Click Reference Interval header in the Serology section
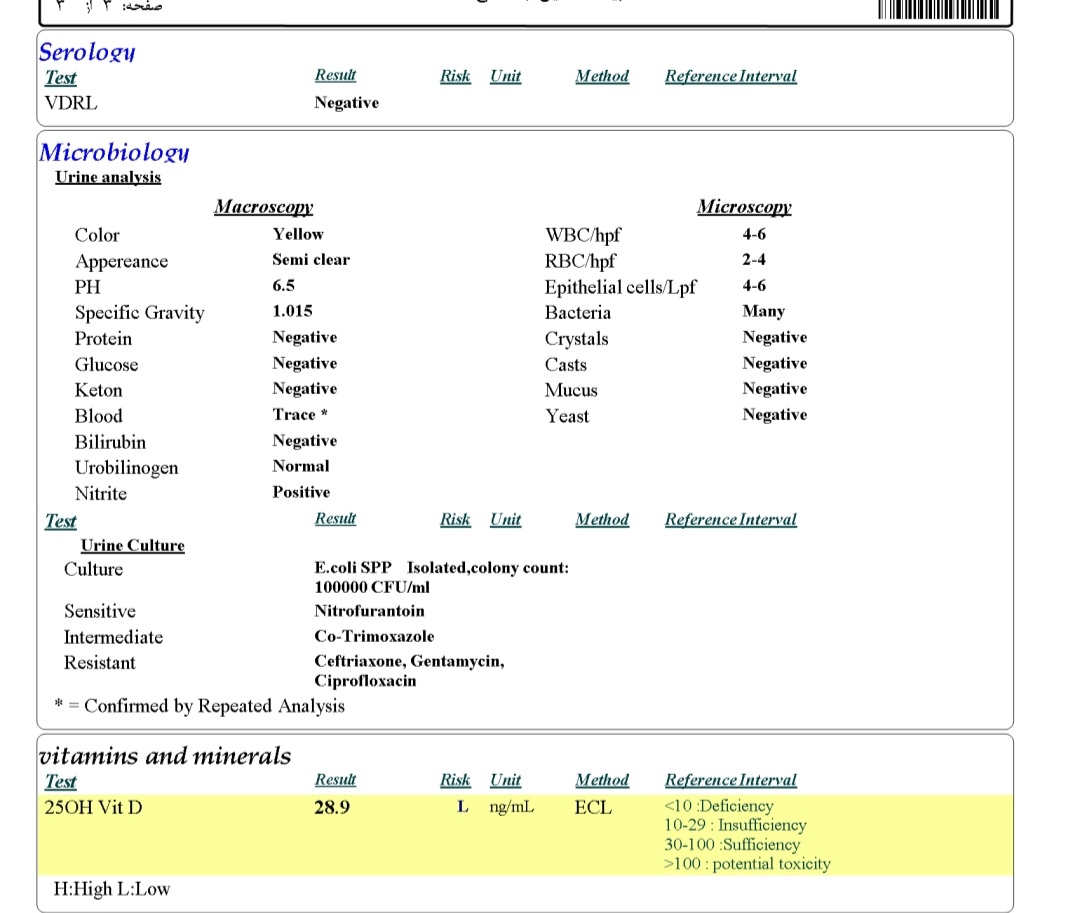The height and width of the screenshot is (913, 1080). (x=731, y=76)
